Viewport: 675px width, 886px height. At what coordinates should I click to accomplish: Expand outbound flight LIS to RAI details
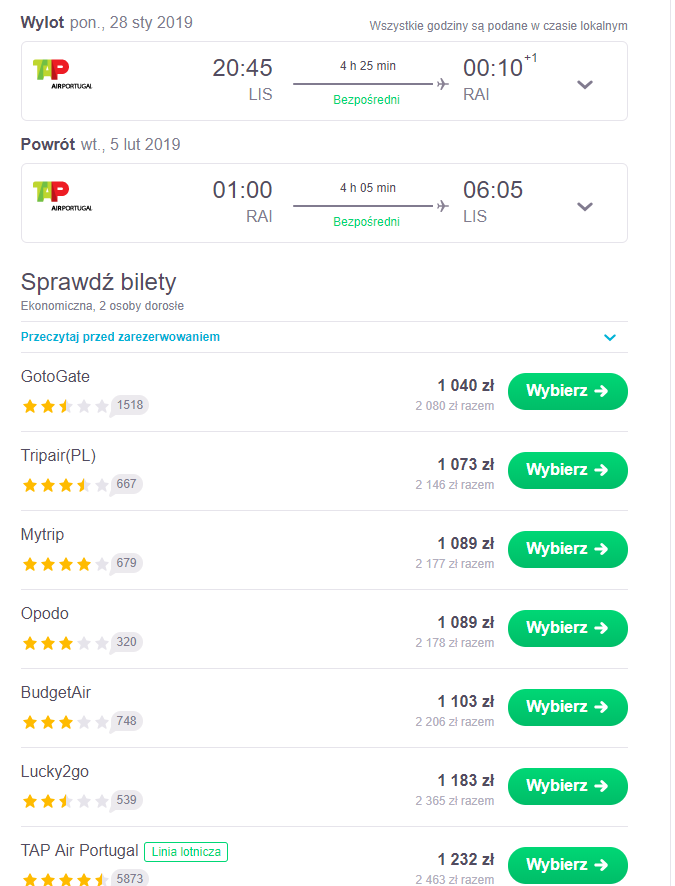click(585, 85)
